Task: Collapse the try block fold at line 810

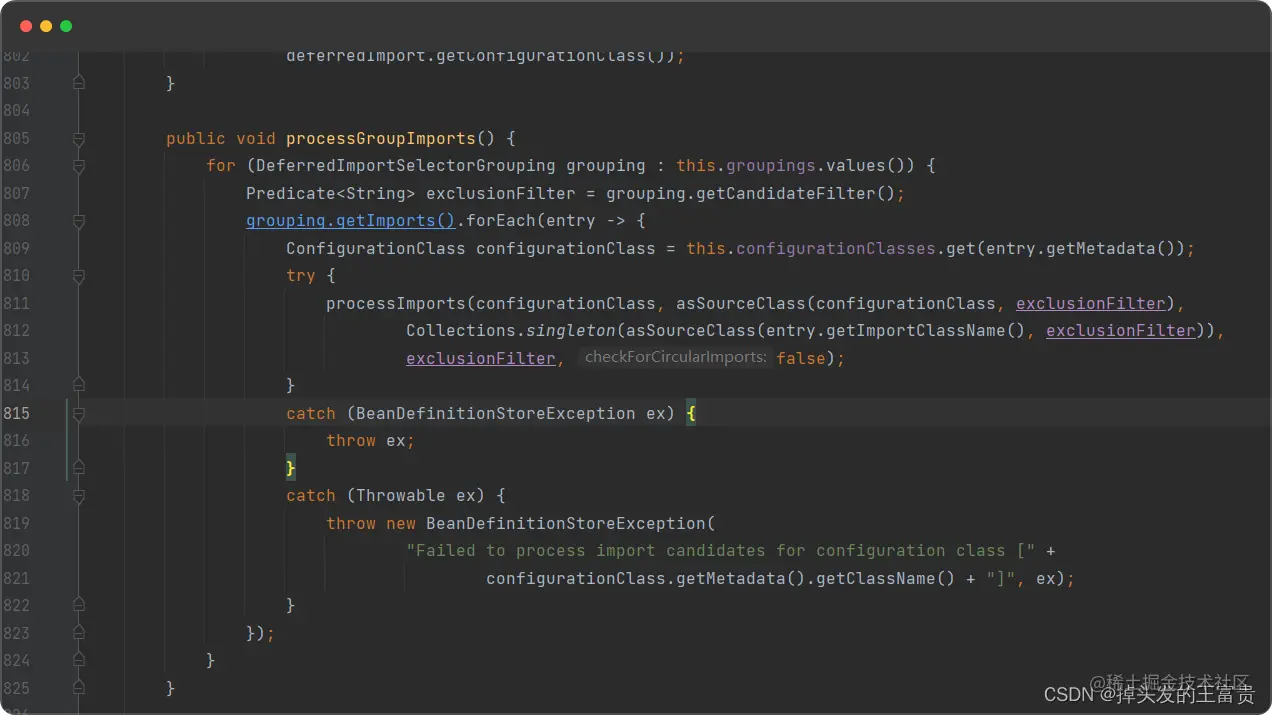Action: (79, 276)
